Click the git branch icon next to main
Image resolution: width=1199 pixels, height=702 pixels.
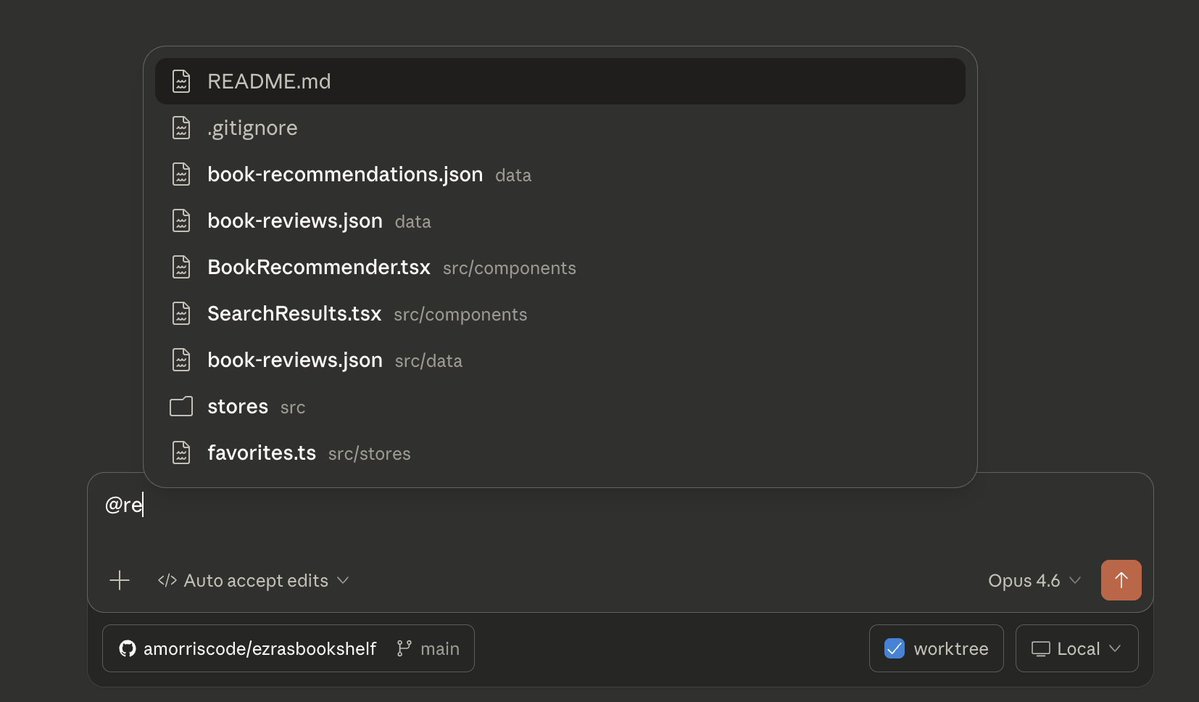pyautogui.click(x=404, y=648)
